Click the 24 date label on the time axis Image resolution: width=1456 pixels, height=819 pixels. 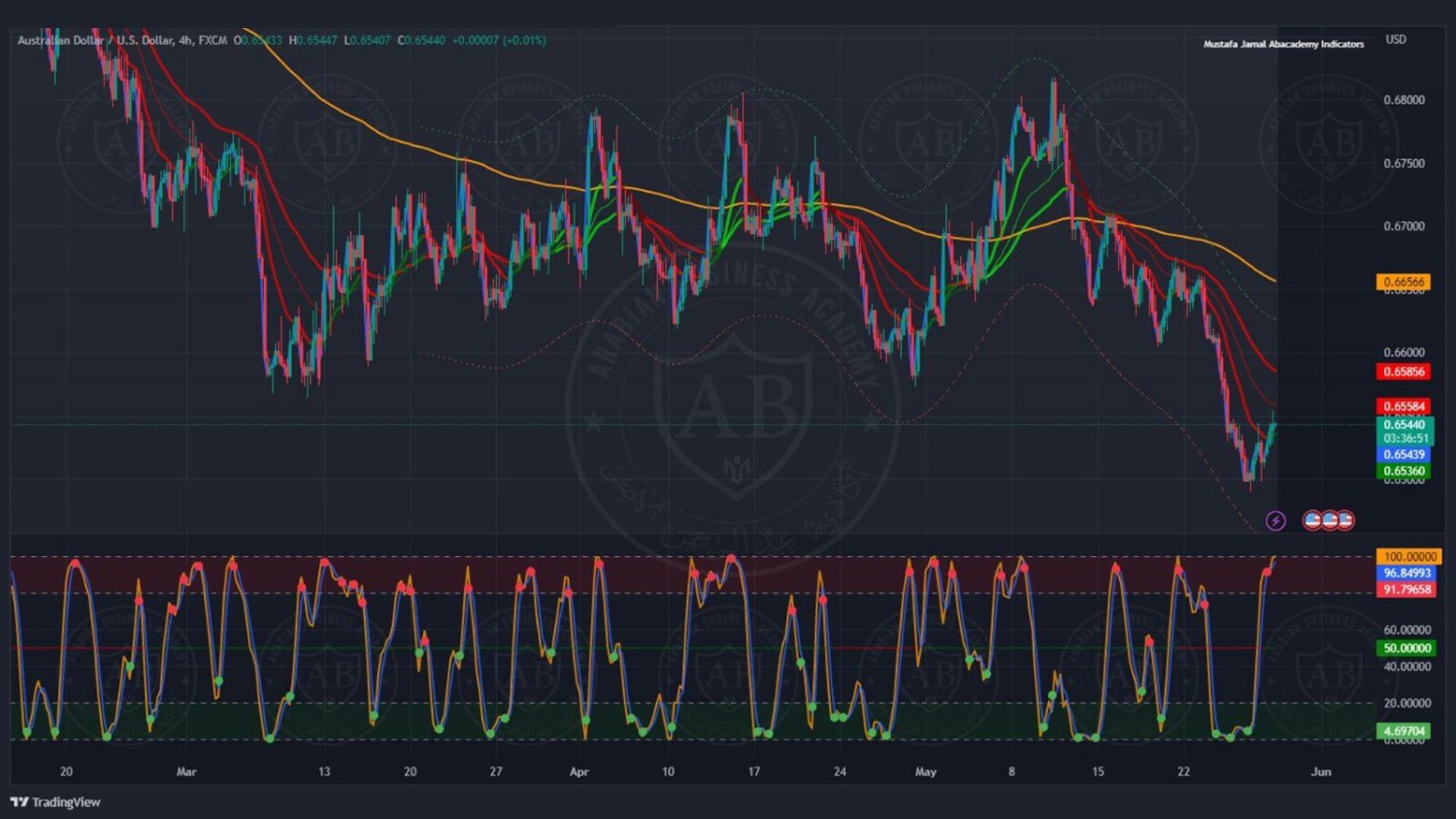coord(840,772)
